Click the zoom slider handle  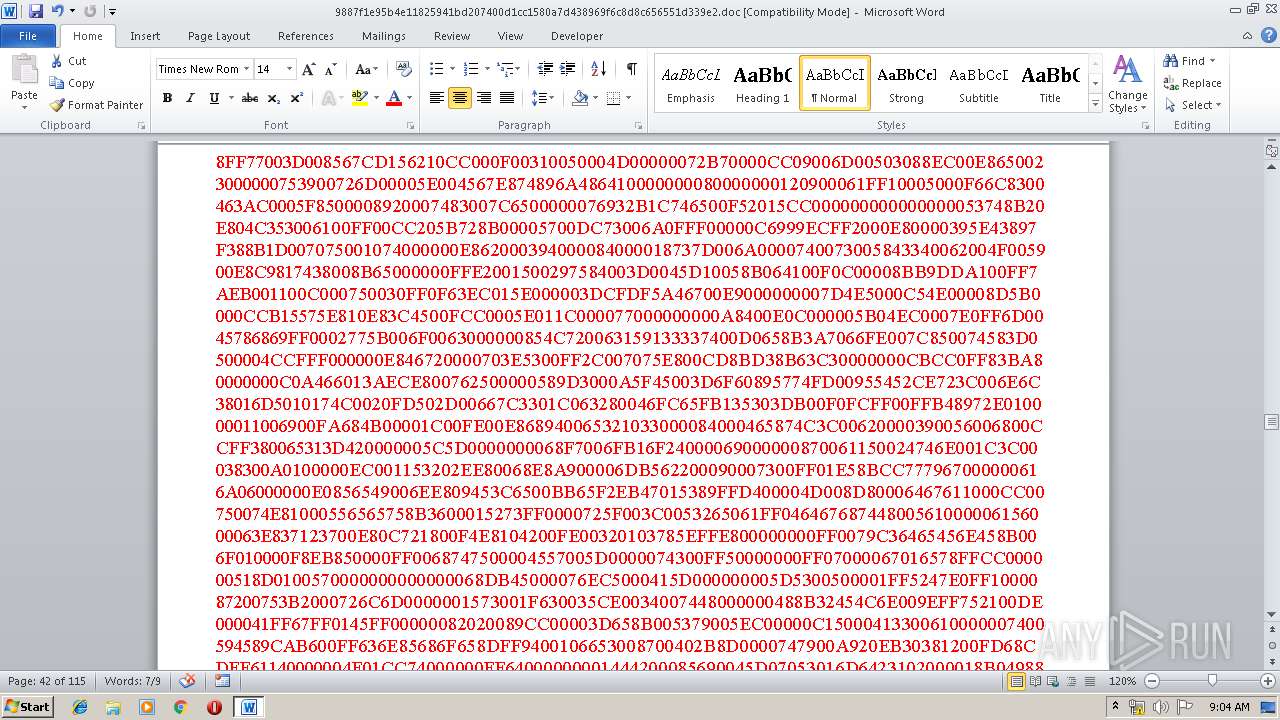point(1213,681)
